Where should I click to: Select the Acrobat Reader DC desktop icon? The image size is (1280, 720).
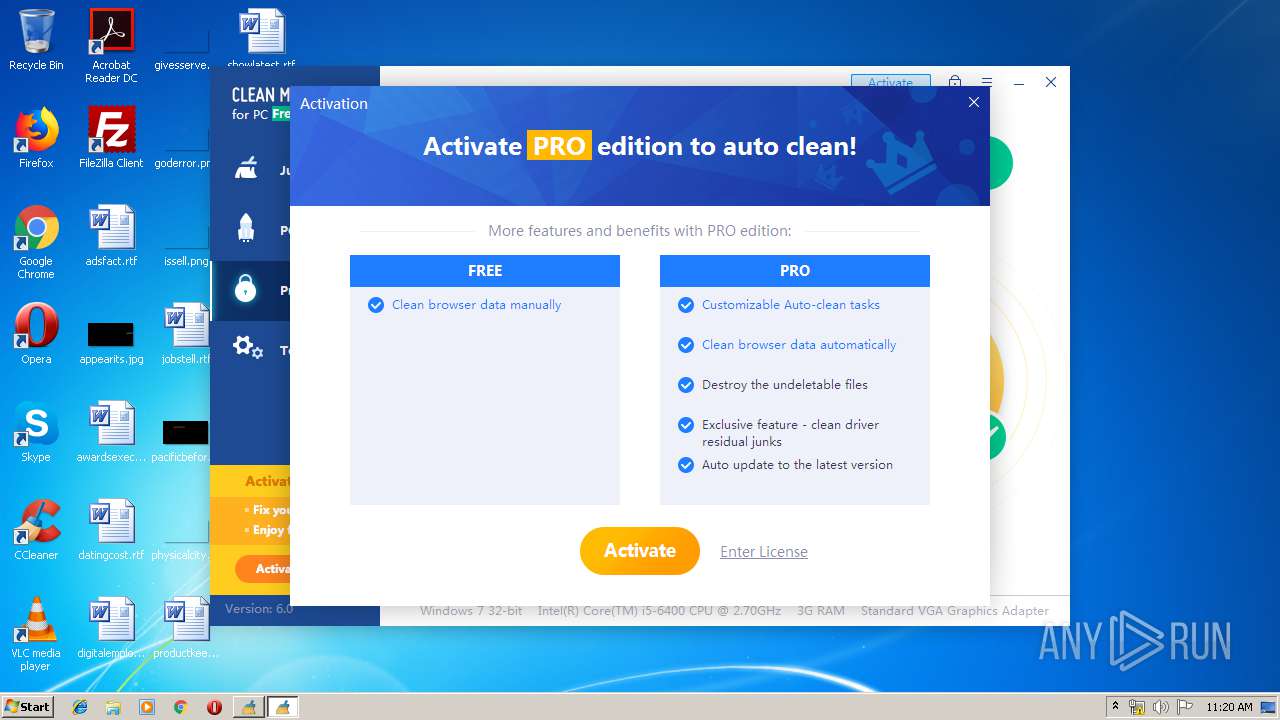[111, 46]
